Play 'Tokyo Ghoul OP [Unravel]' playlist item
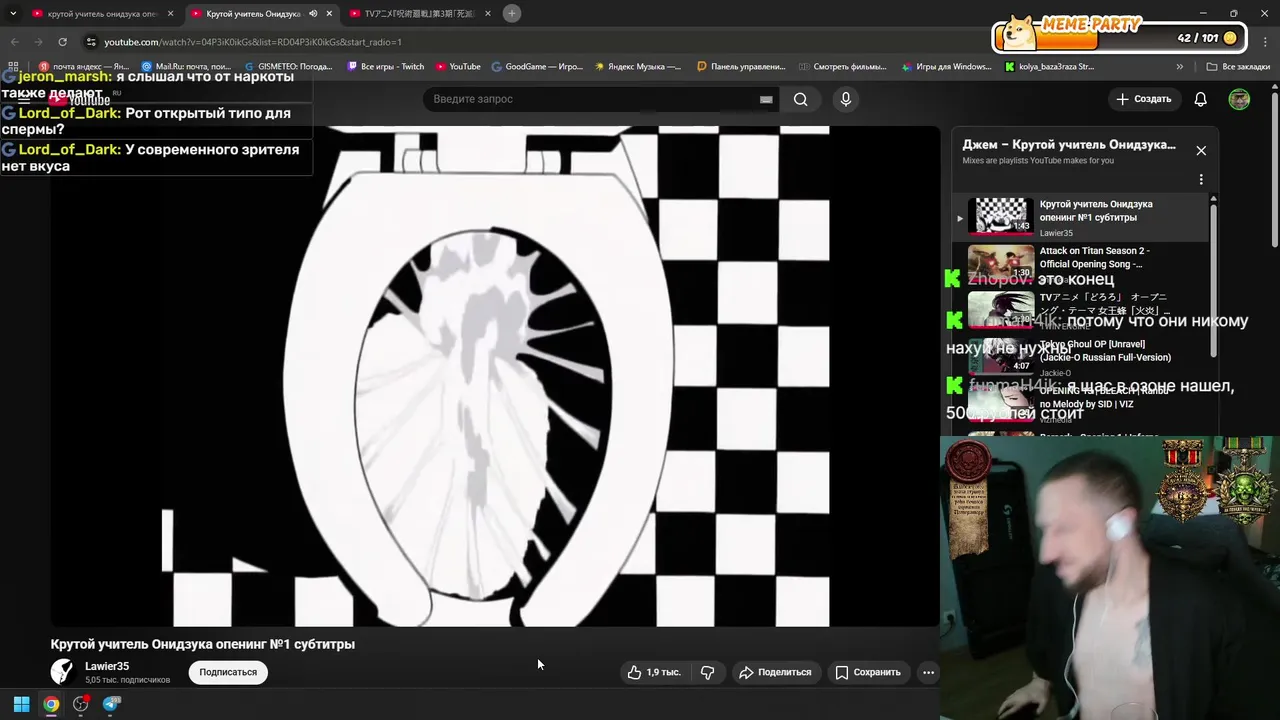 click(1082, 356)
